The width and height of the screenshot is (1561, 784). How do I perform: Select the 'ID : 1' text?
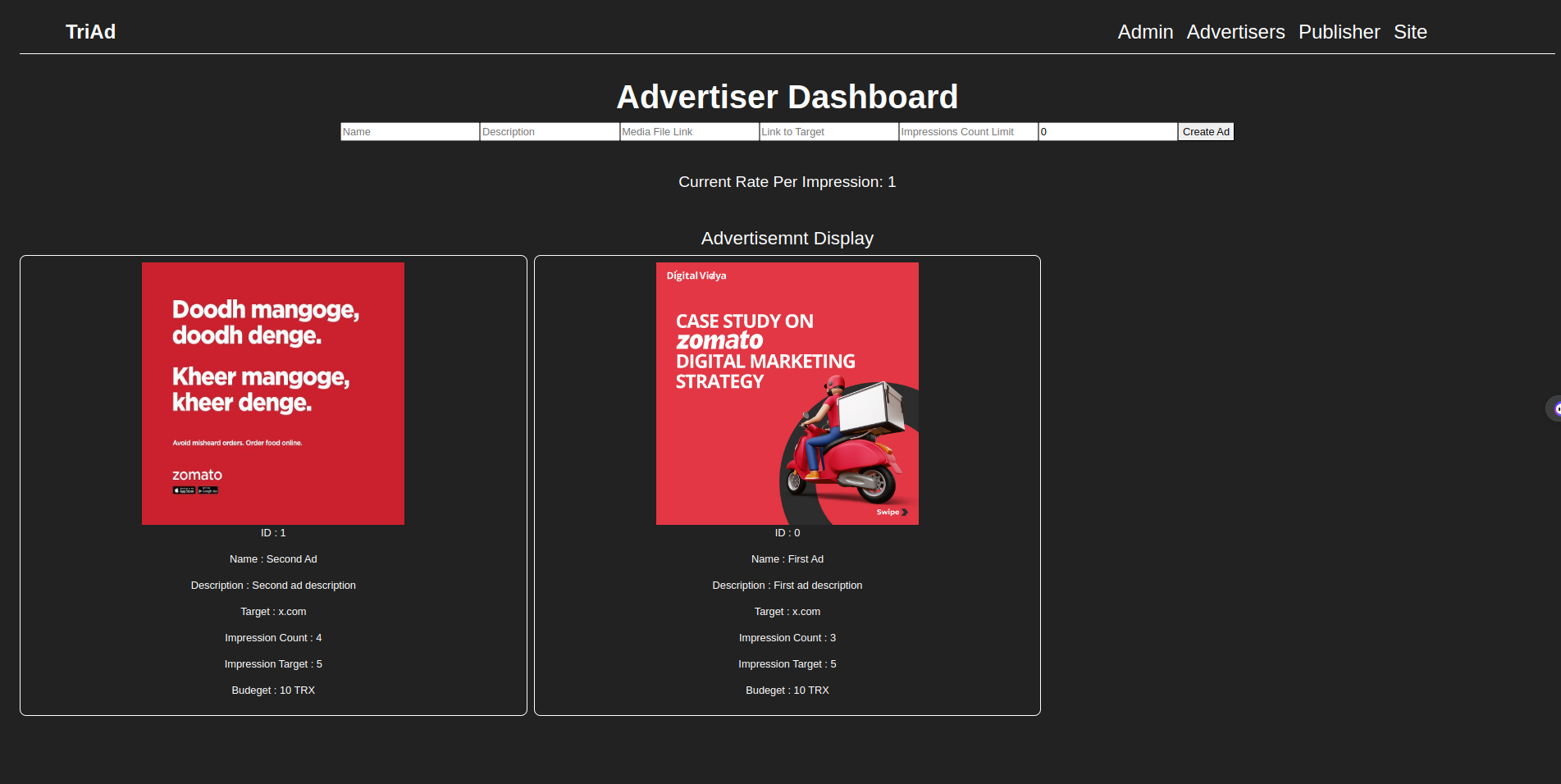[x=273, y=533]
